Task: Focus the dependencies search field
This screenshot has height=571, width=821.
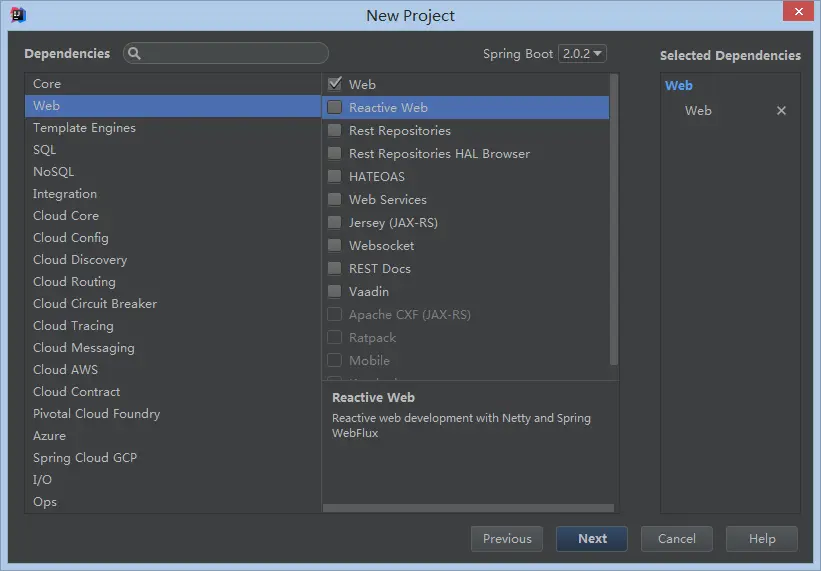Action: click(x=226, y=53)
